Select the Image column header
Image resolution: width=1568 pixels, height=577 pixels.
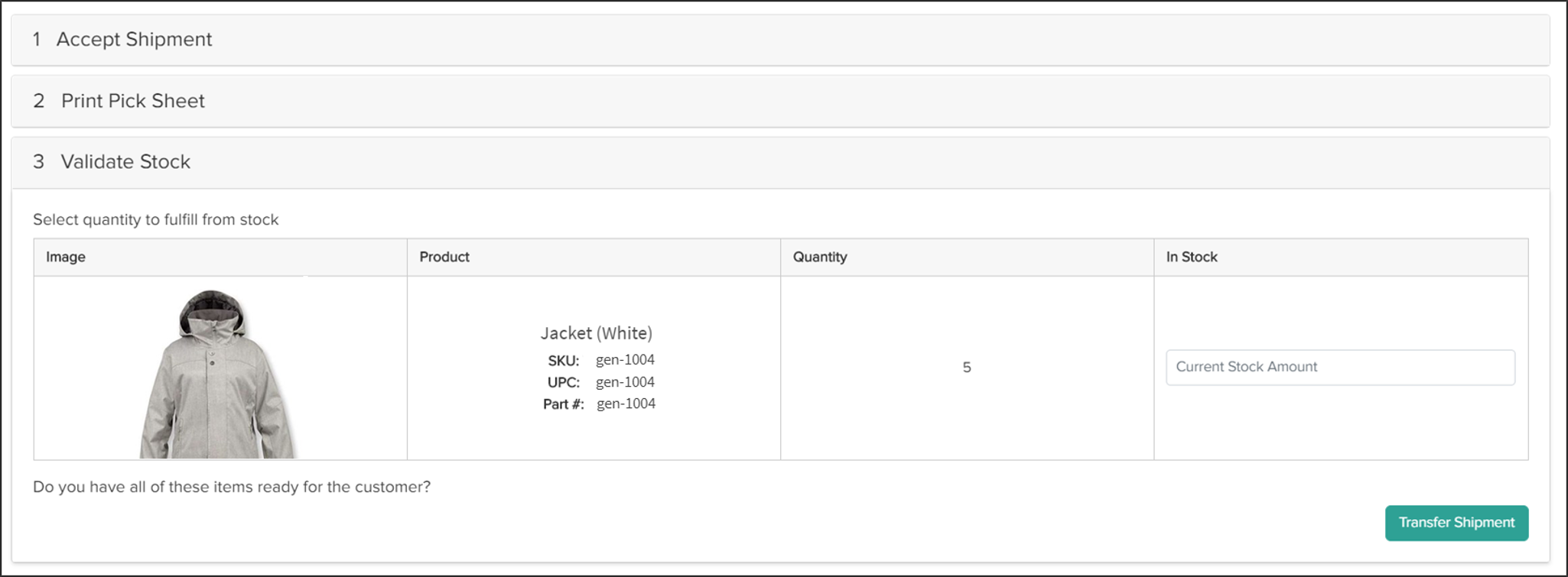(x=64, y=257)
